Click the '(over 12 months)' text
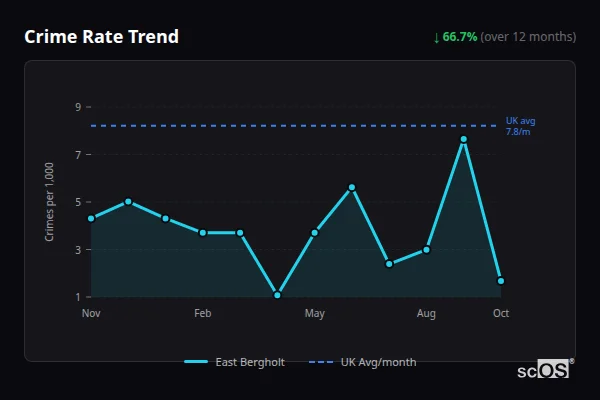The width and height of the screenshot is (600, 400). click(x=528, y=37)
